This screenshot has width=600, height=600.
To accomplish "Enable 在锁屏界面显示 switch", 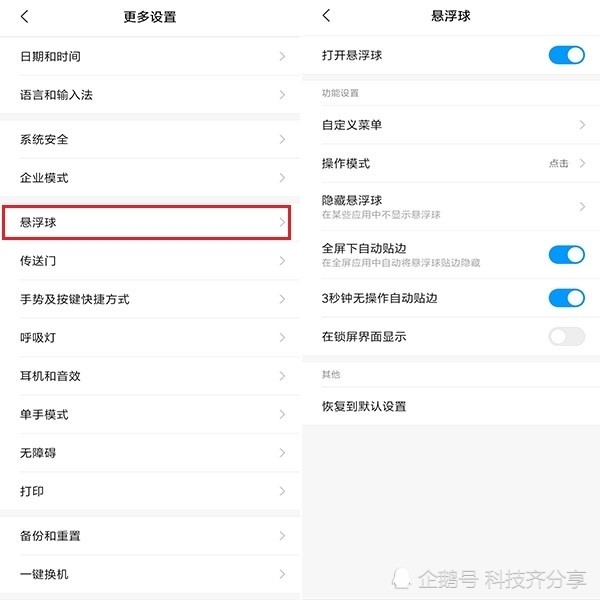I will click(x=566, y=336).
